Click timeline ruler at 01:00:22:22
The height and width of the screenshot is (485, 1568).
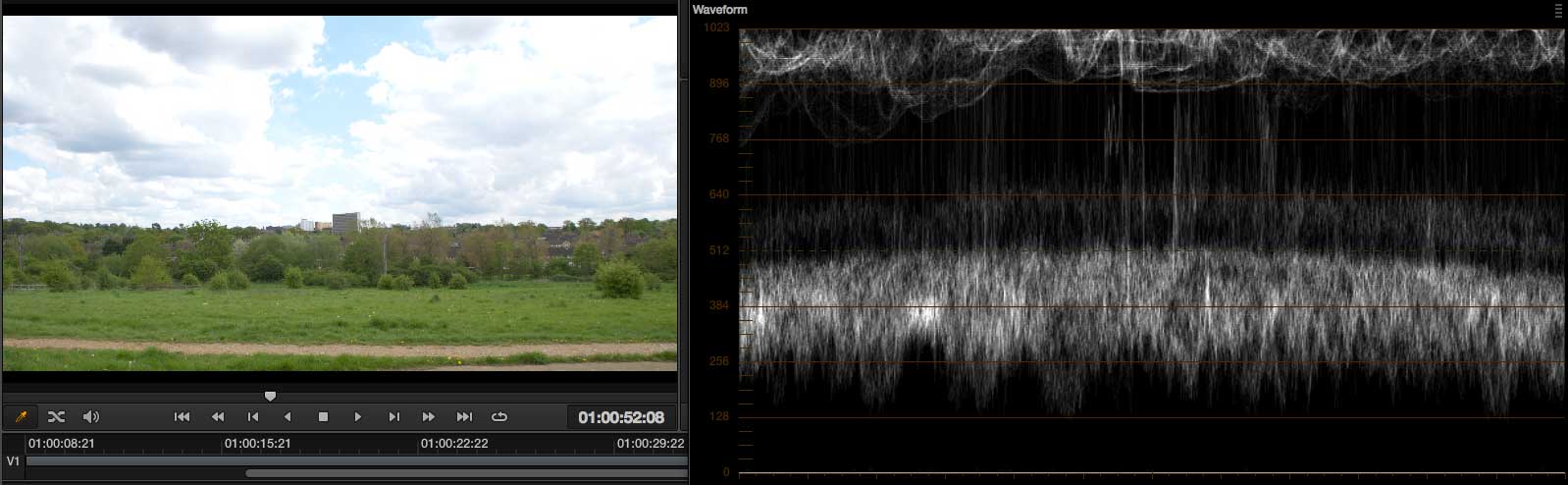click(x=454, y=444)
